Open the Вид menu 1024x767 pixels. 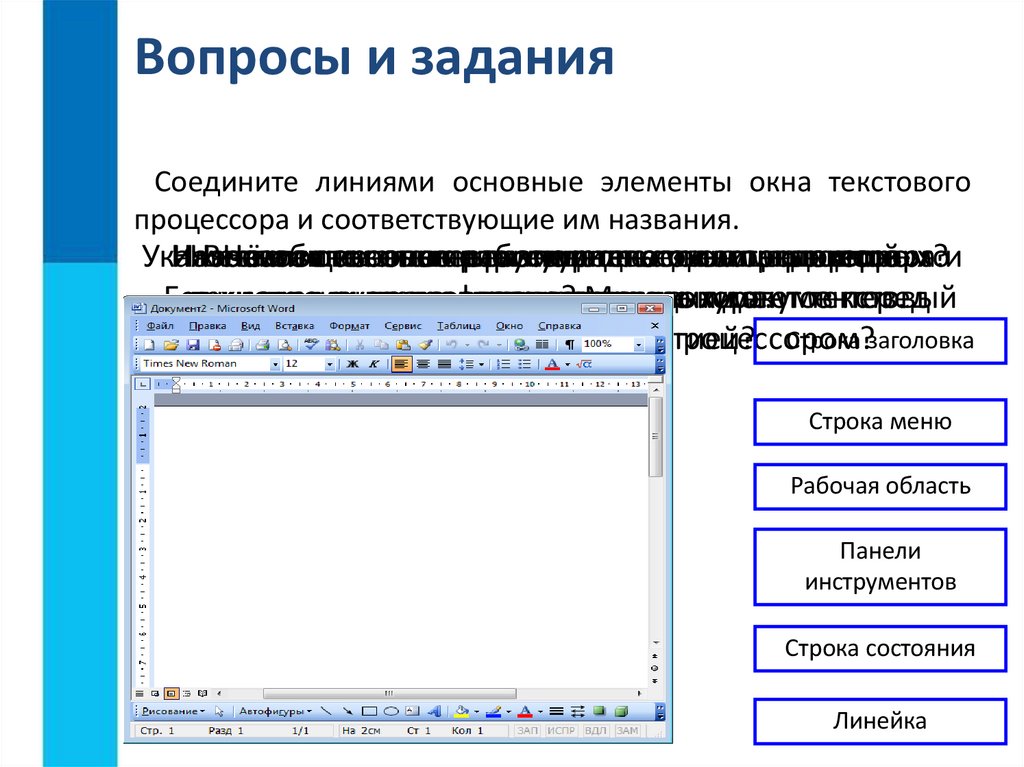click(250, 325)
